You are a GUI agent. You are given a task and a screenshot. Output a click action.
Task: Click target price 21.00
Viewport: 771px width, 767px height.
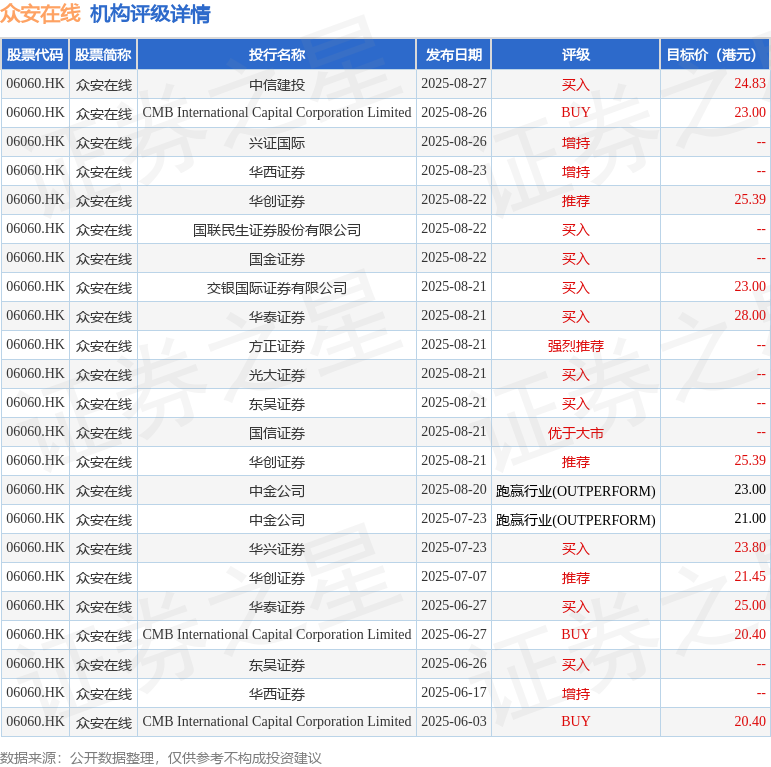click(750, 519)
